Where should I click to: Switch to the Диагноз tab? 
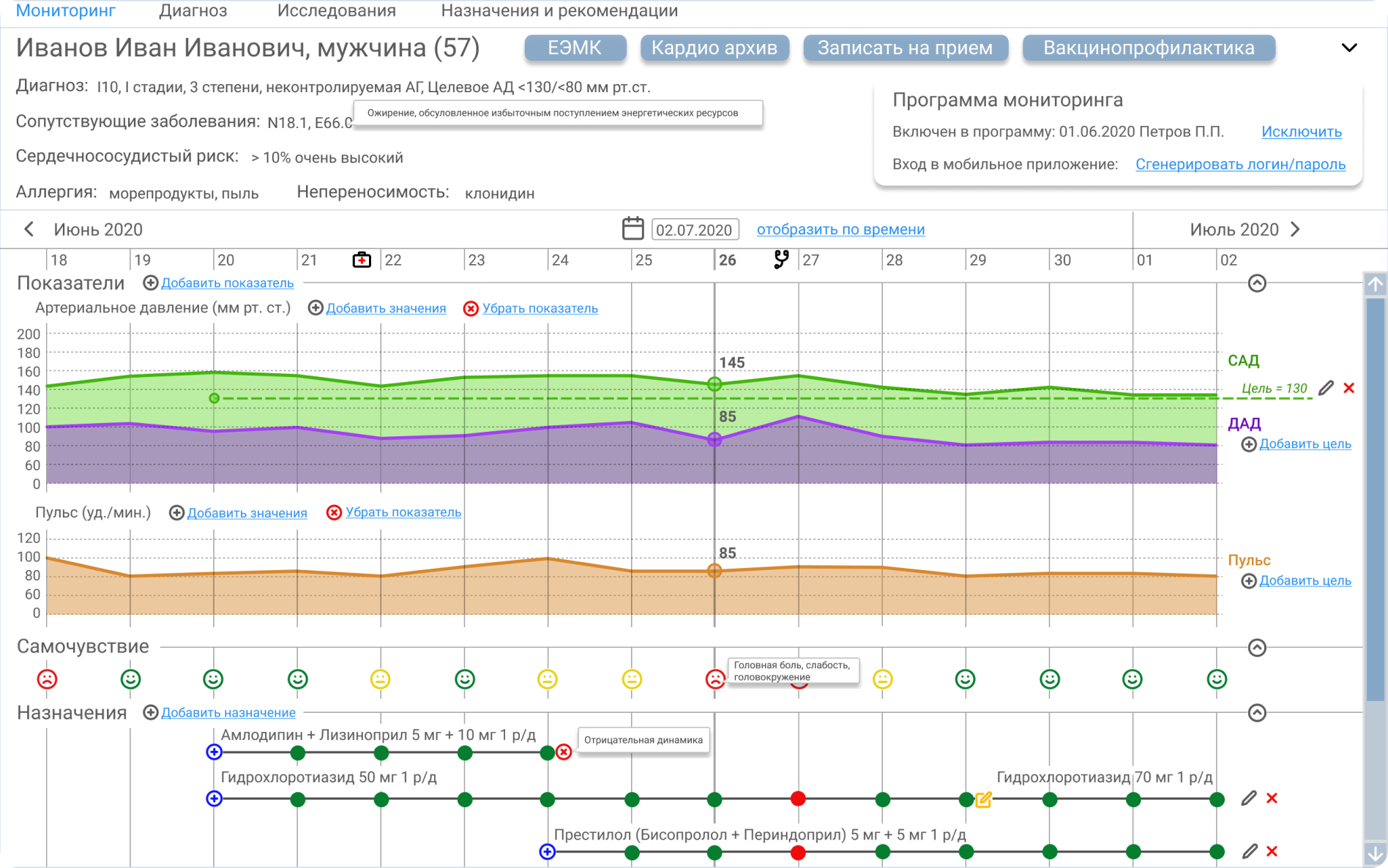click(193, 11)
